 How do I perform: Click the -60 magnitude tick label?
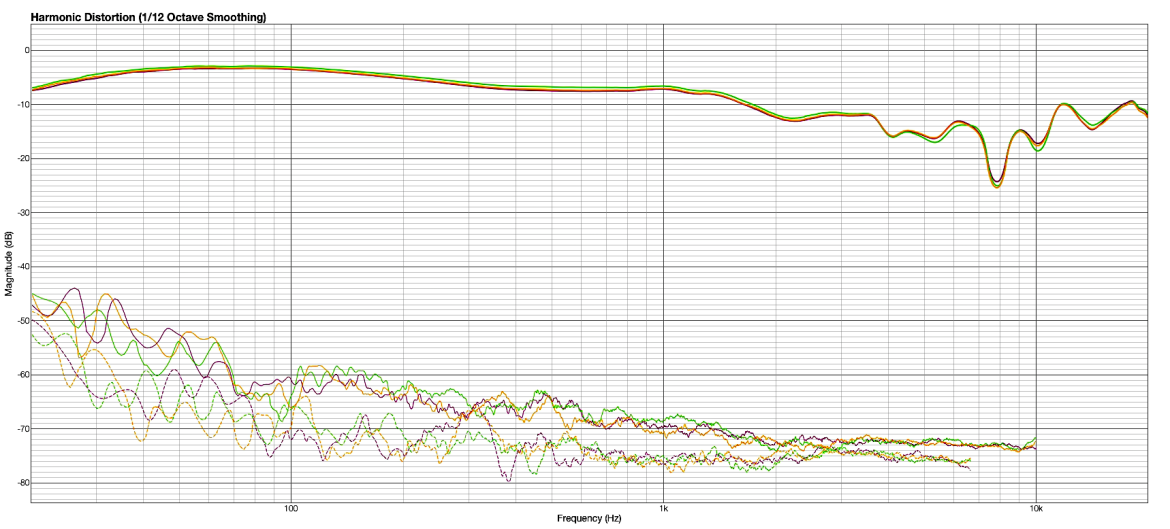(x=24, y=375)
